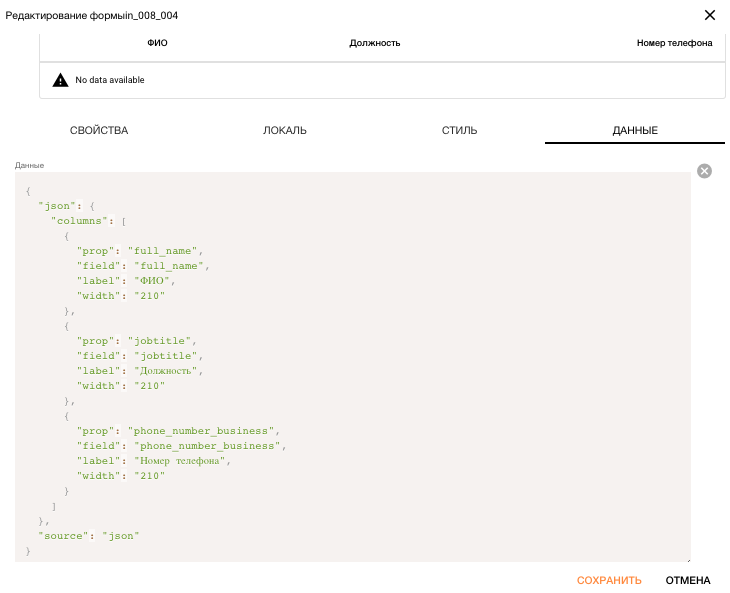Click the Должность column header
Image resolution: width=730 pixels, height=593 pixels.
click(x=375, y=43)
